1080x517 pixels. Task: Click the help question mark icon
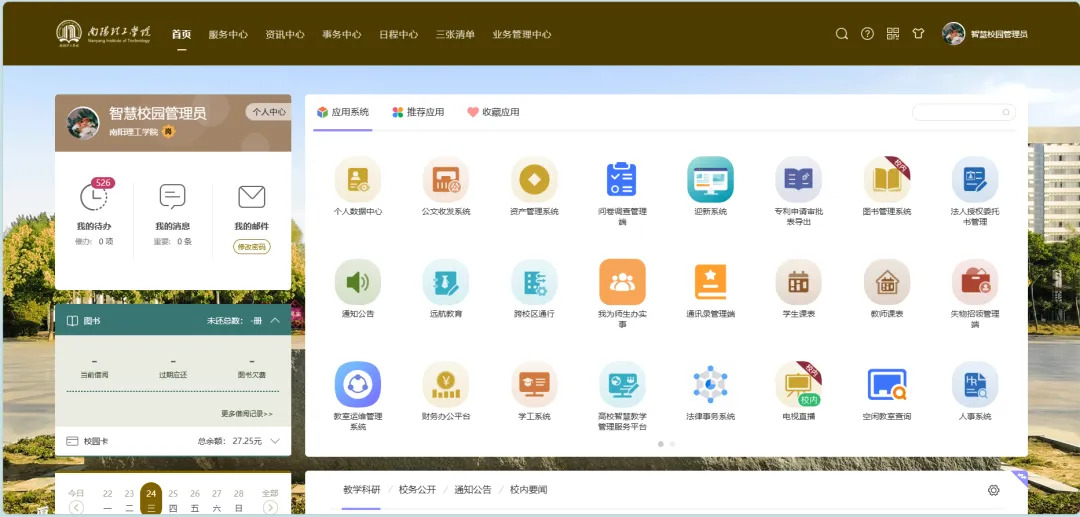(867, 34)
